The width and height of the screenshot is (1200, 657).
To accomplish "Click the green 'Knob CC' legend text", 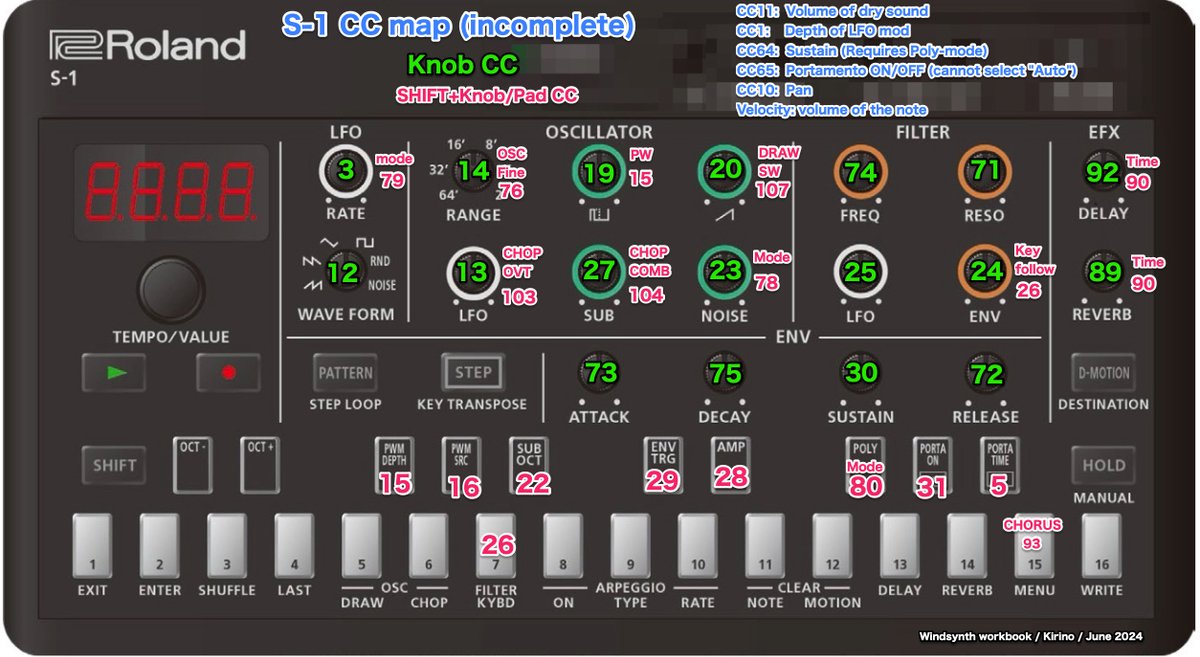I will (x=462, y=66).
